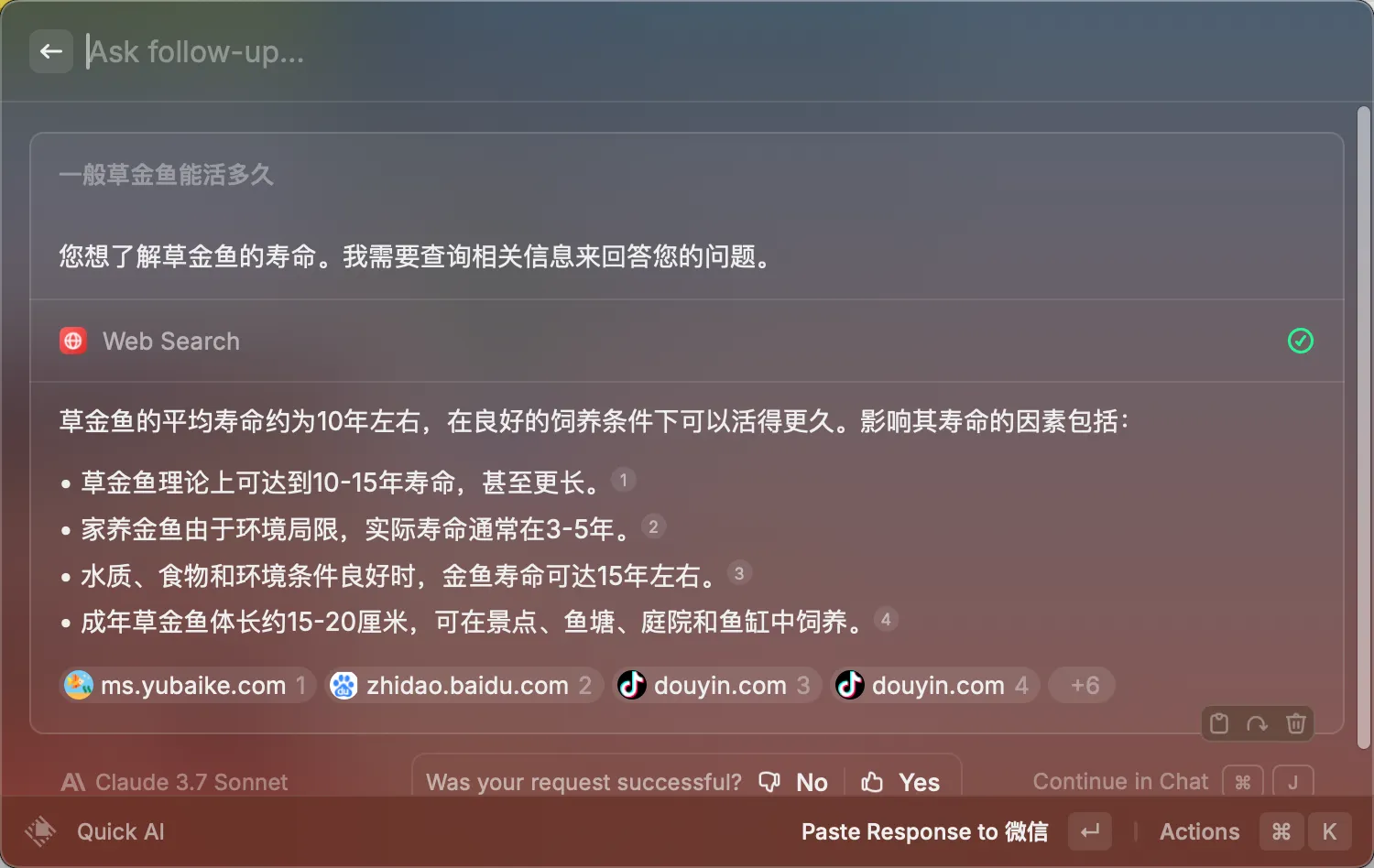Expand the +6 additional sources chip
The width and height of the screenshot is (1374, 868).
coord(1084,685)
